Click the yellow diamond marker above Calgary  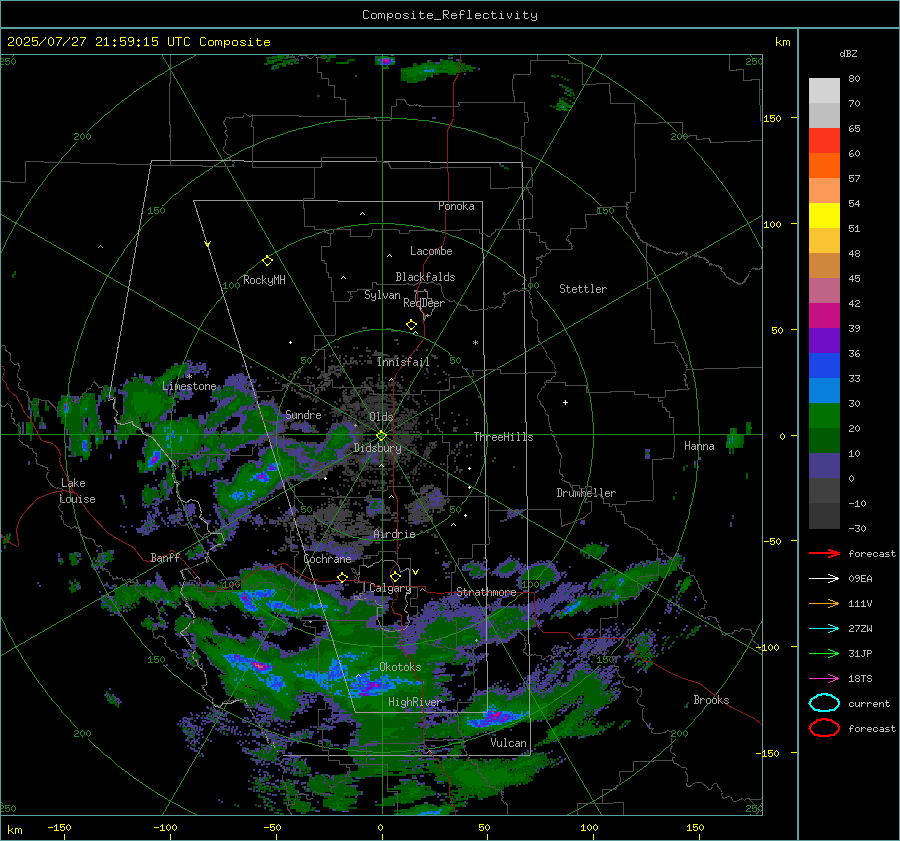(x=395, y=576)
